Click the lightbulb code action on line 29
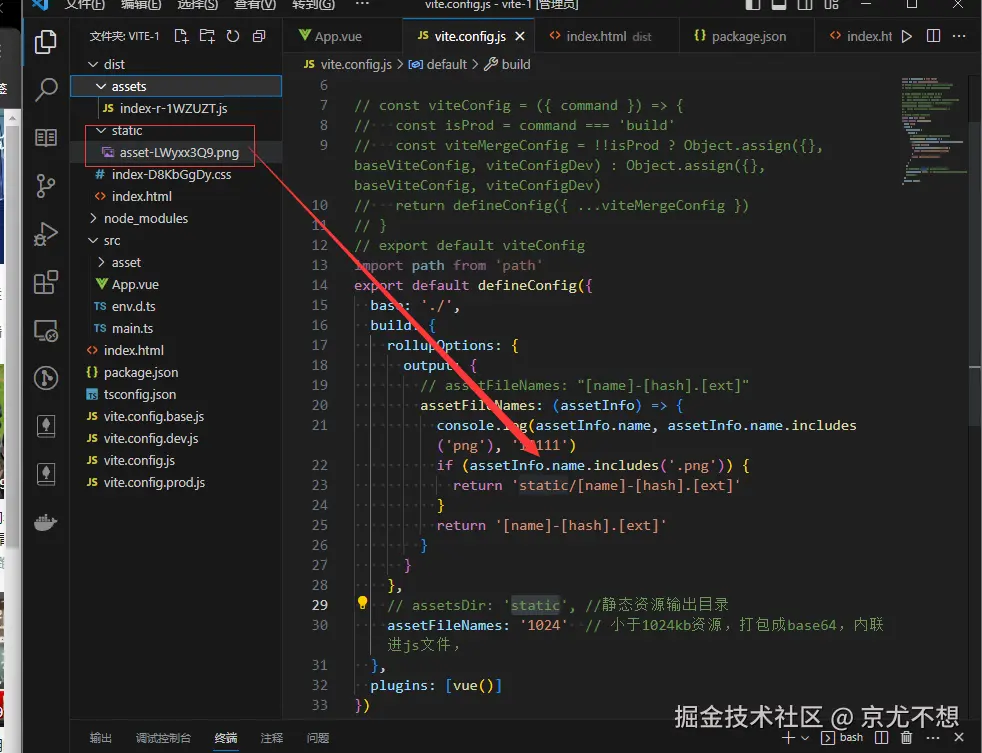Viewport: 982px width, 753px height. coord(362,603)
